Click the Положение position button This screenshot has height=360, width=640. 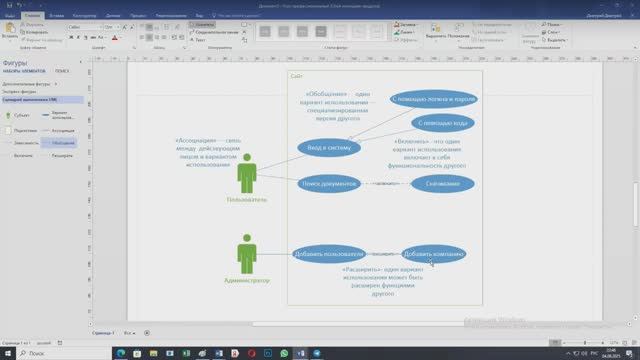click(459, 31)
